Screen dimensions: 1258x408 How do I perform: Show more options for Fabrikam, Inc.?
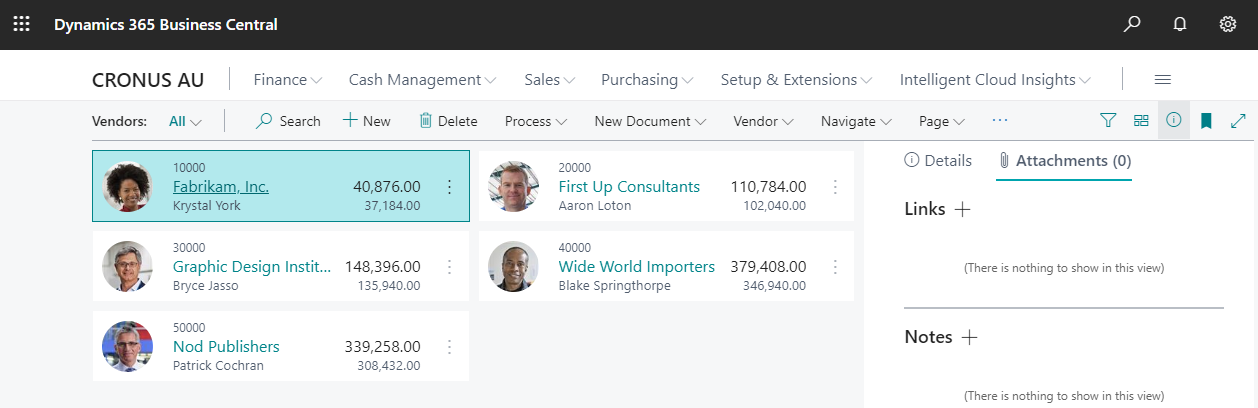(449, 187)
